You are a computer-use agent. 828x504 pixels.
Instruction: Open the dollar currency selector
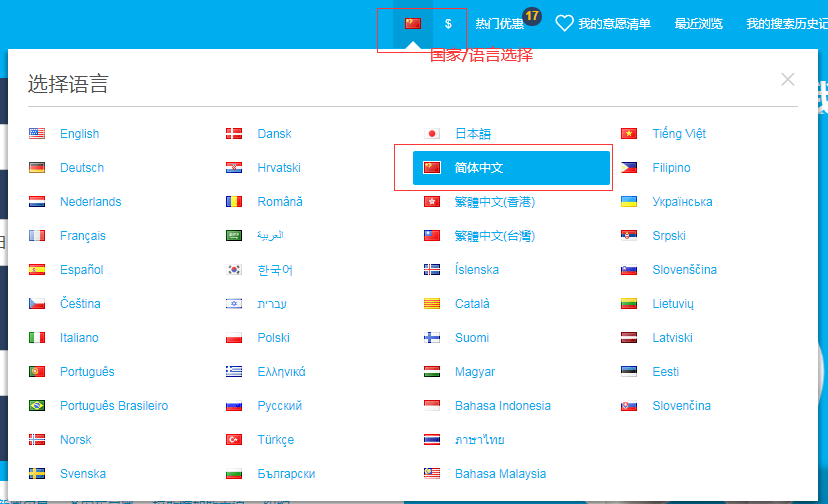(x=448, y=23)
